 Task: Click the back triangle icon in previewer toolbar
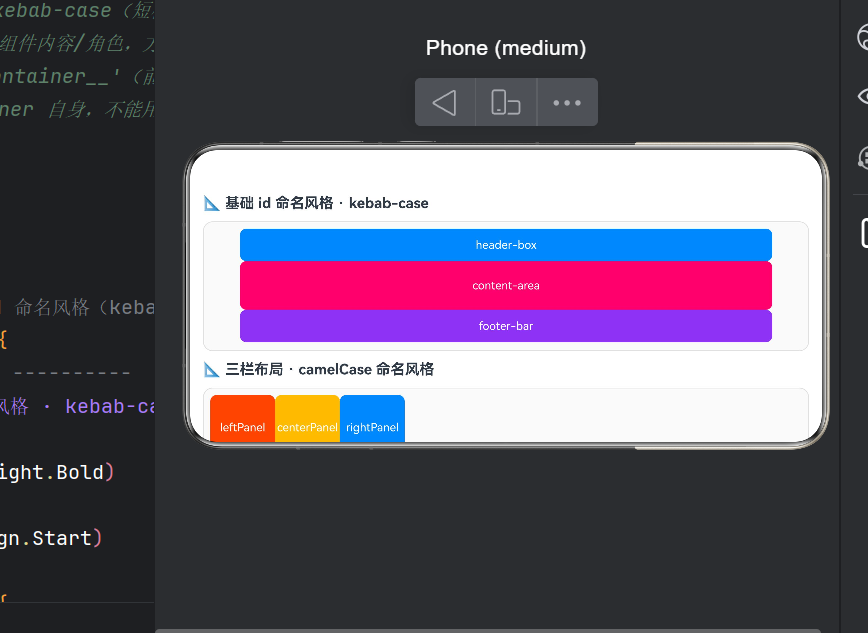point(445,102)
